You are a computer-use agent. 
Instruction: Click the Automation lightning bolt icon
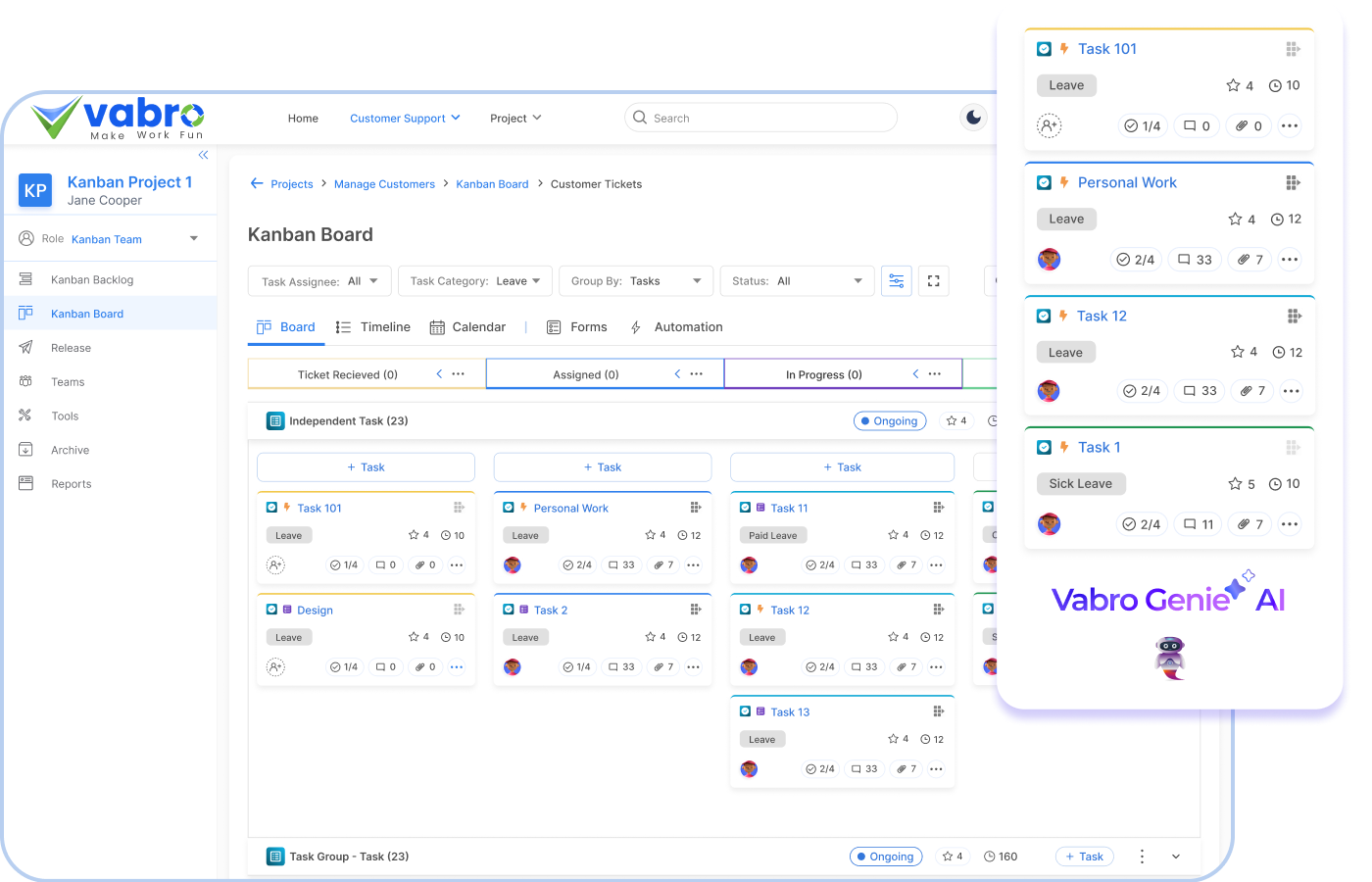coord(635,326)
